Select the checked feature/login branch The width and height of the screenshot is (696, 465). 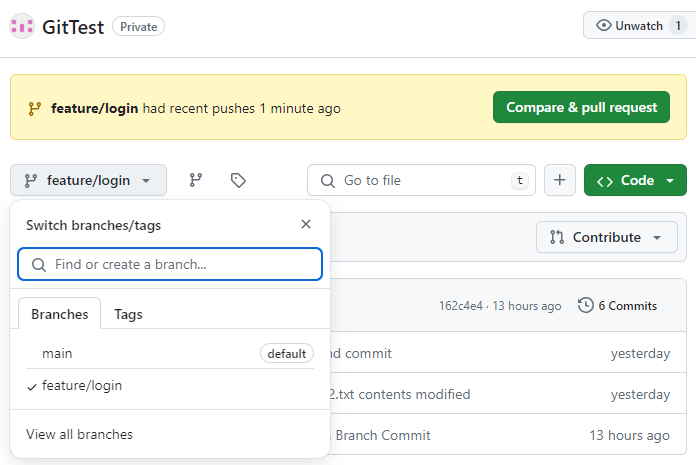click(x=82, y=385)
